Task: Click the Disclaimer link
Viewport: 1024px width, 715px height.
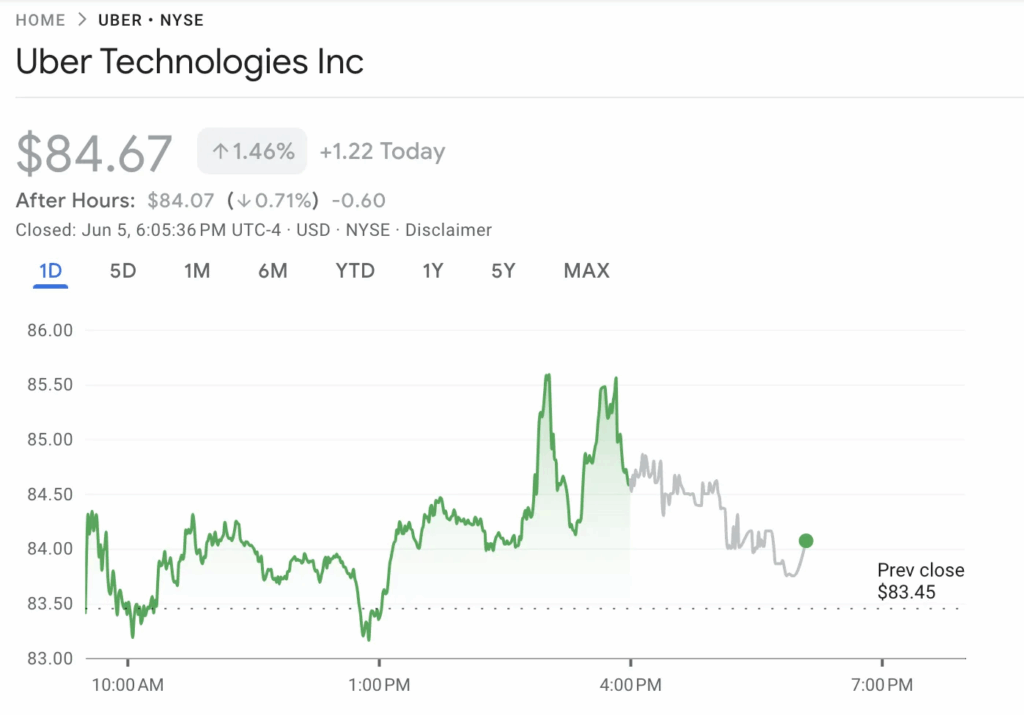Action: pos(448,230)
